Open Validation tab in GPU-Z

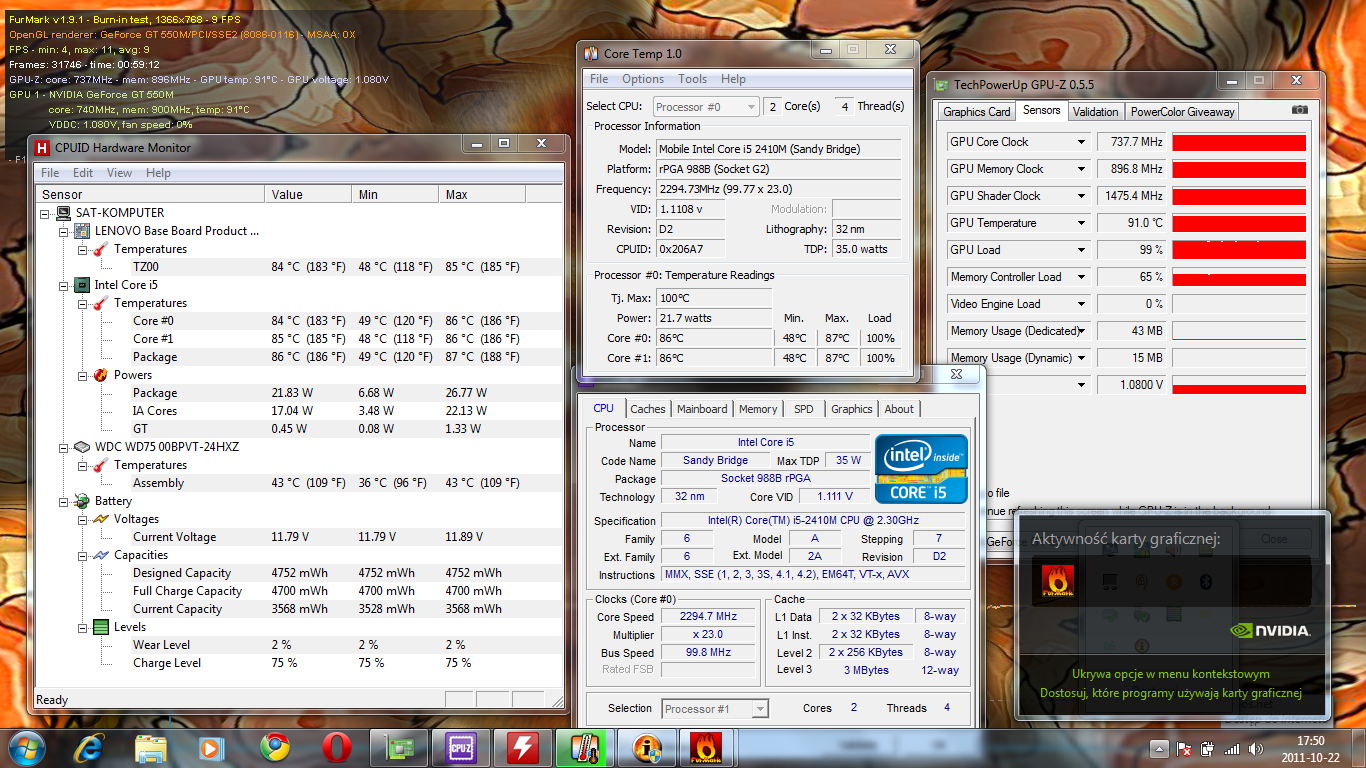coord(1096,112)
